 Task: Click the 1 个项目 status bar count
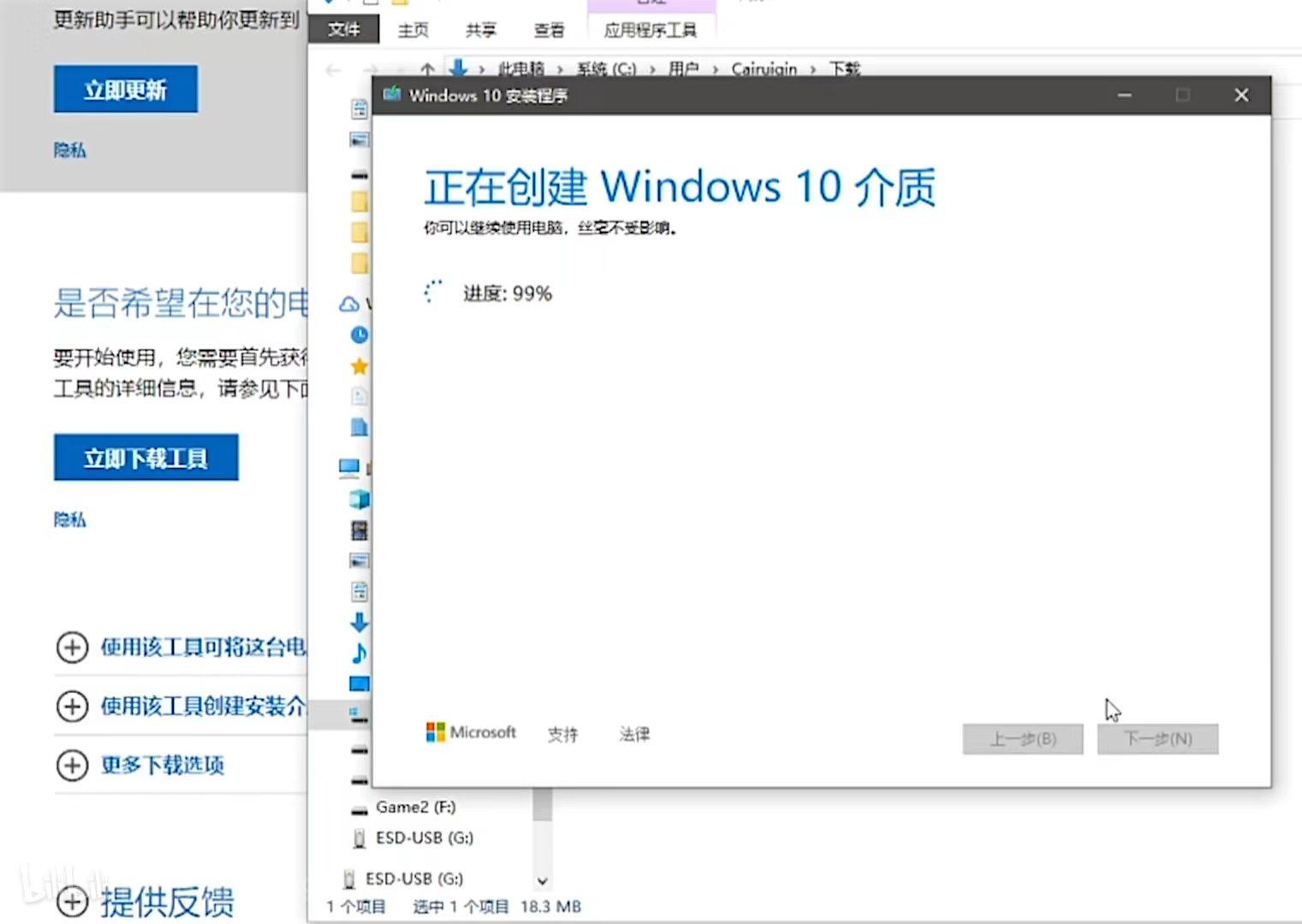(x=356, y=907)
